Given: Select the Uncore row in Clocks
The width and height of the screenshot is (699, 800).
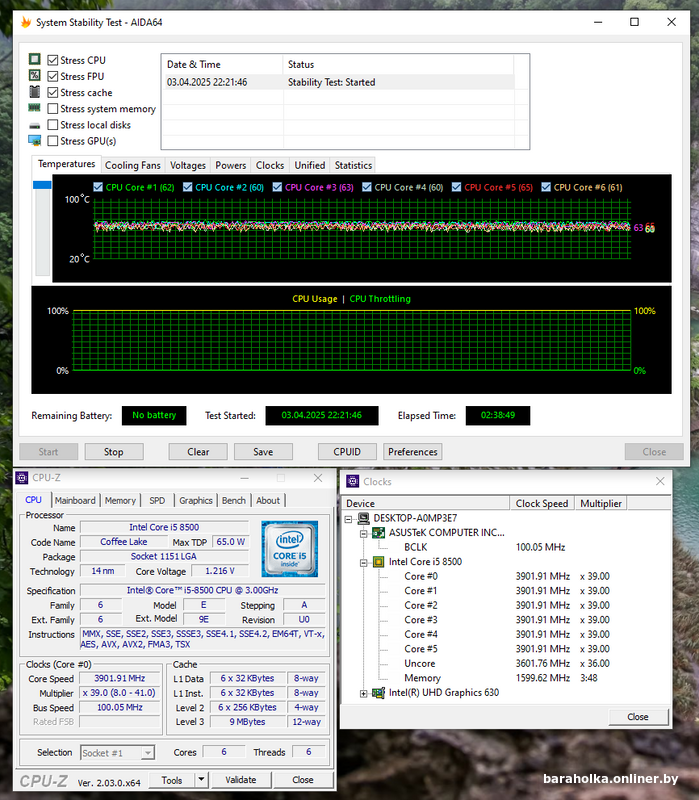Looking at the screenshot, I should pos(507,663).
